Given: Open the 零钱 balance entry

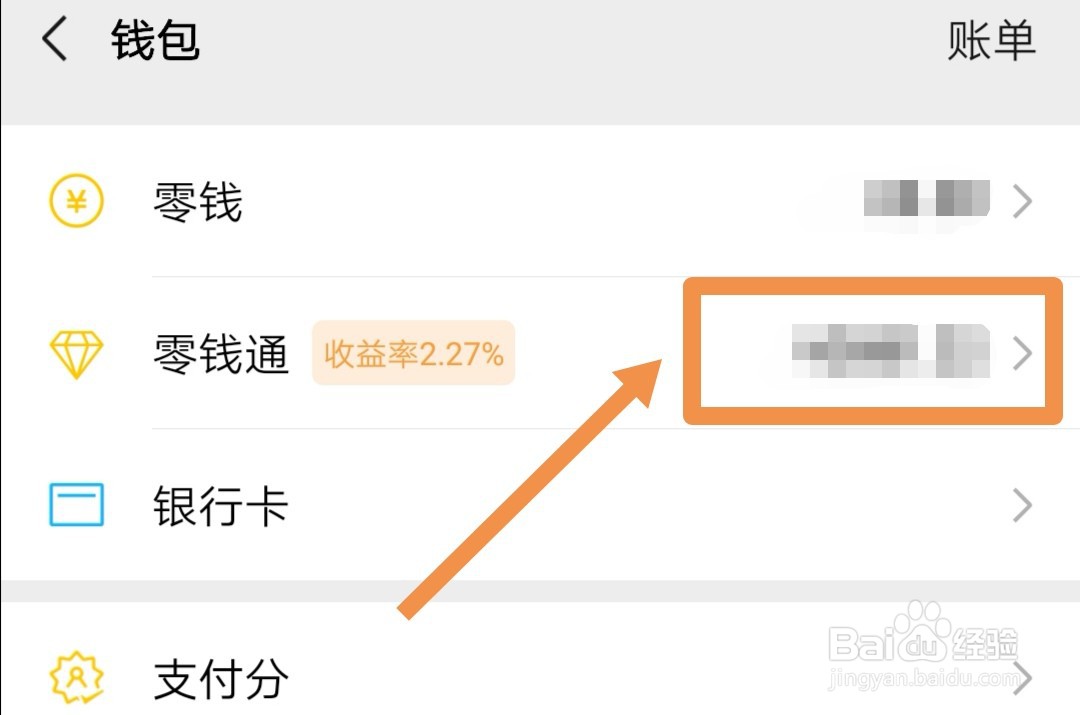Looking at the screenshot, I should 540,201.
